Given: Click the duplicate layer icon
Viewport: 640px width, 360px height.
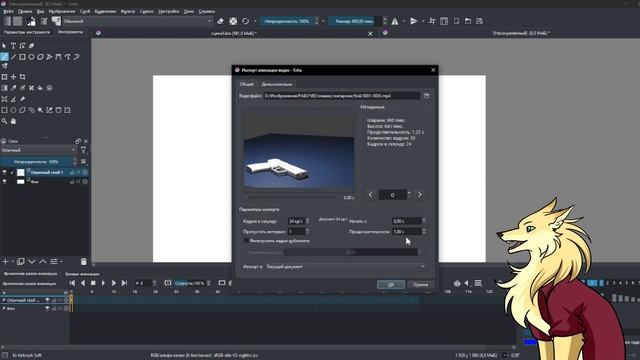Looking at the screenshot, I should 20,262.
